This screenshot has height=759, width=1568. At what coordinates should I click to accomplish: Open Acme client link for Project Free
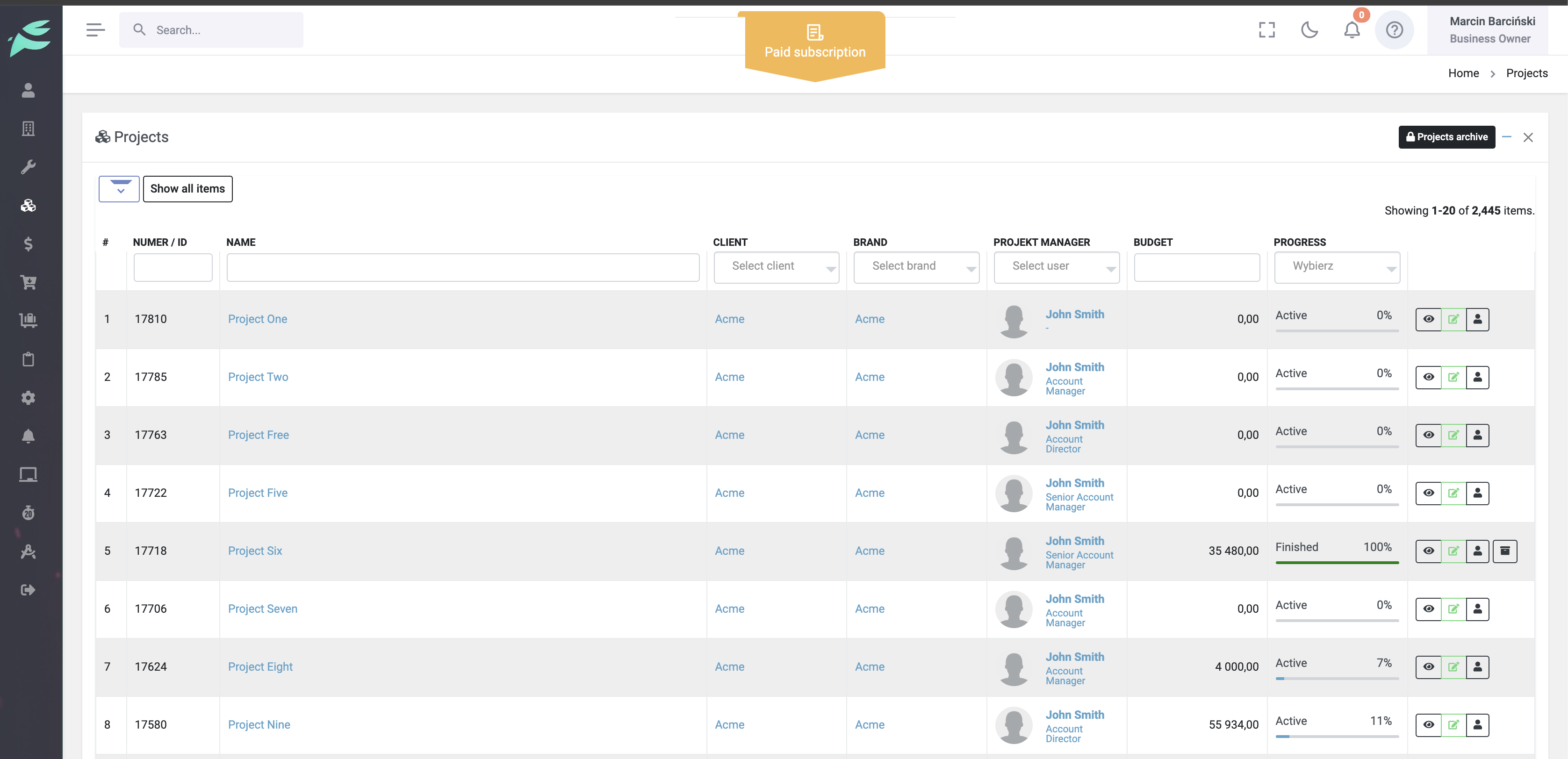point(729,435)
